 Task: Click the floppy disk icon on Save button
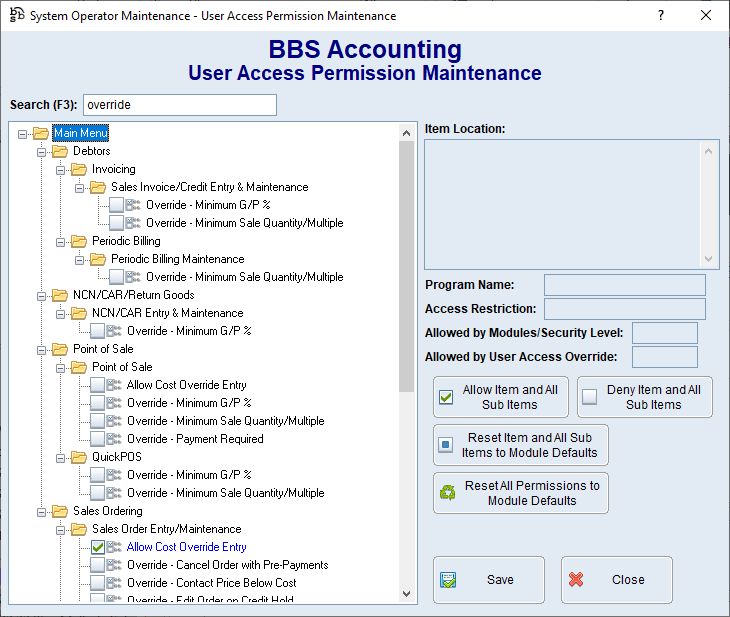(x=448, y=580)
